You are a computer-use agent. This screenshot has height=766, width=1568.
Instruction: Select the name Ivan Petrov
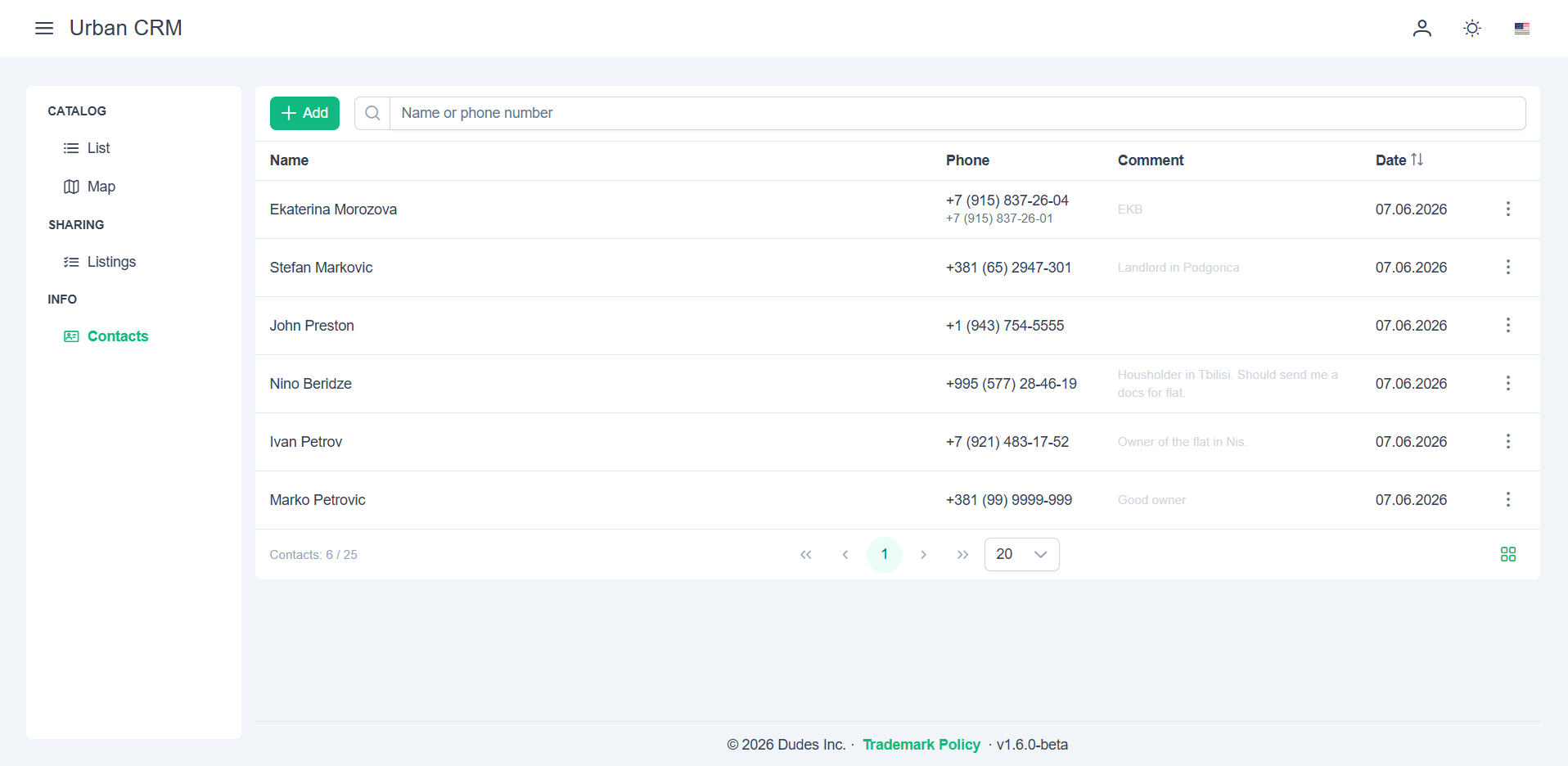point(305,442)
